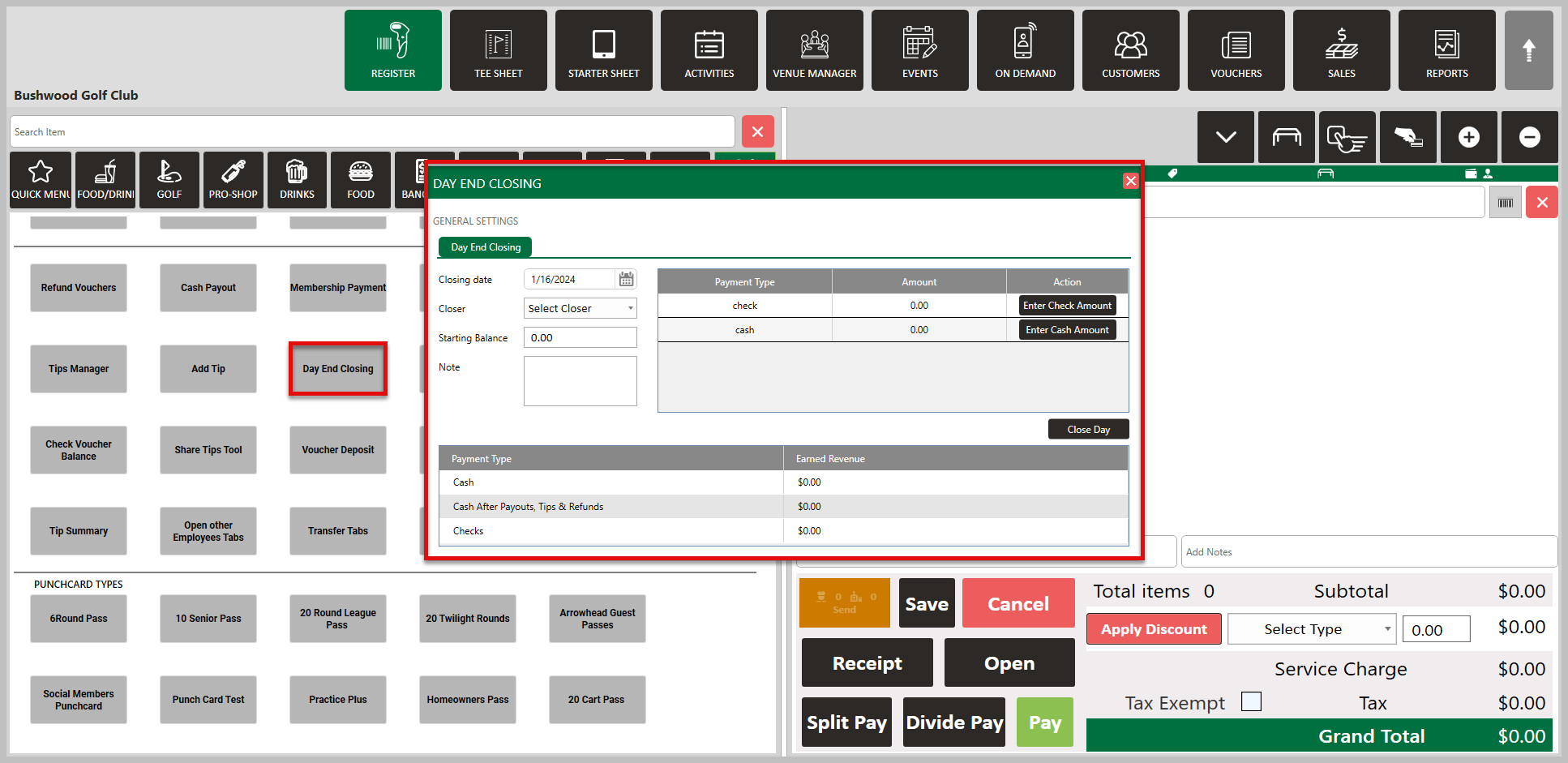Open Venue Manager from top bar

pyautogui.click(x=814, y=50)
